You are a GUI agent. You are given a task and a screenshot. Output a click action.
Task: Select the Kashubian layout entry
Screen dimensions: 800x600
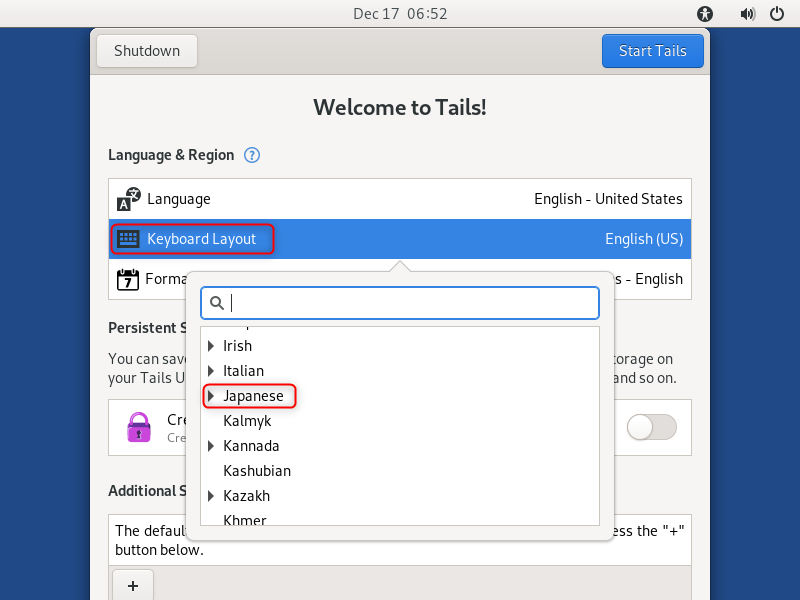pyautogui.click(x=257, y=471)
